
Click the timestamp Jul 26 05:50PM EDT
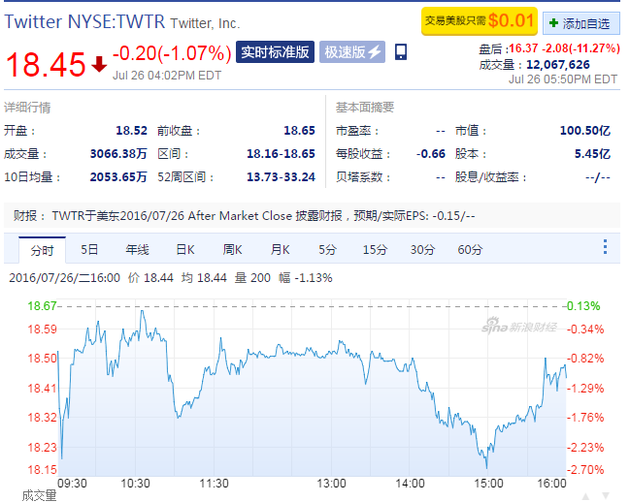(563, 79)
